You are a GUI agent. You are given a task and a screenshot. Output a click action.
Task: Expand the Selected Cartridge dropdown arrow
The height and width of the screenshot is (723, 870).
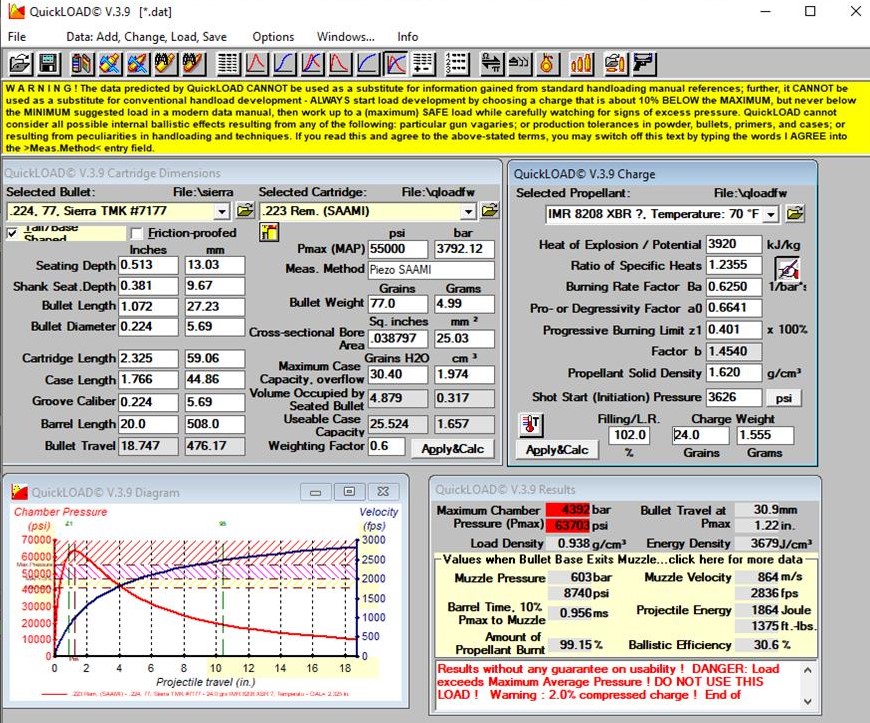468,211
